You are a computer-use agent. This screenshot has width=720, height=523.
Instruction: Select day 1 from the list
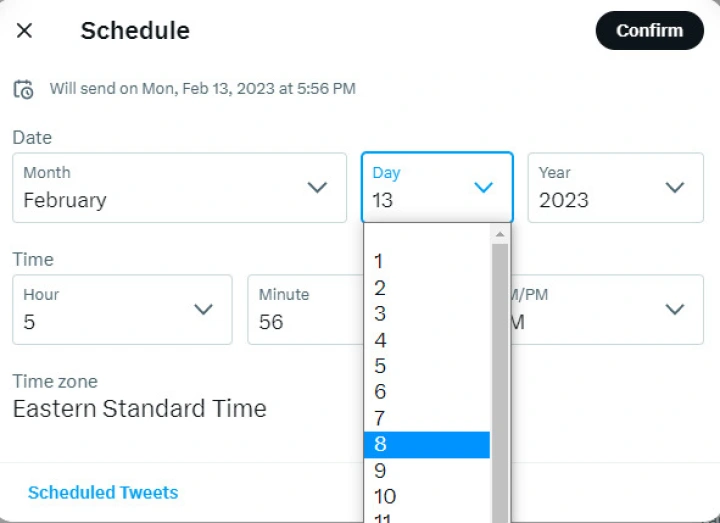tap(427, 262)
